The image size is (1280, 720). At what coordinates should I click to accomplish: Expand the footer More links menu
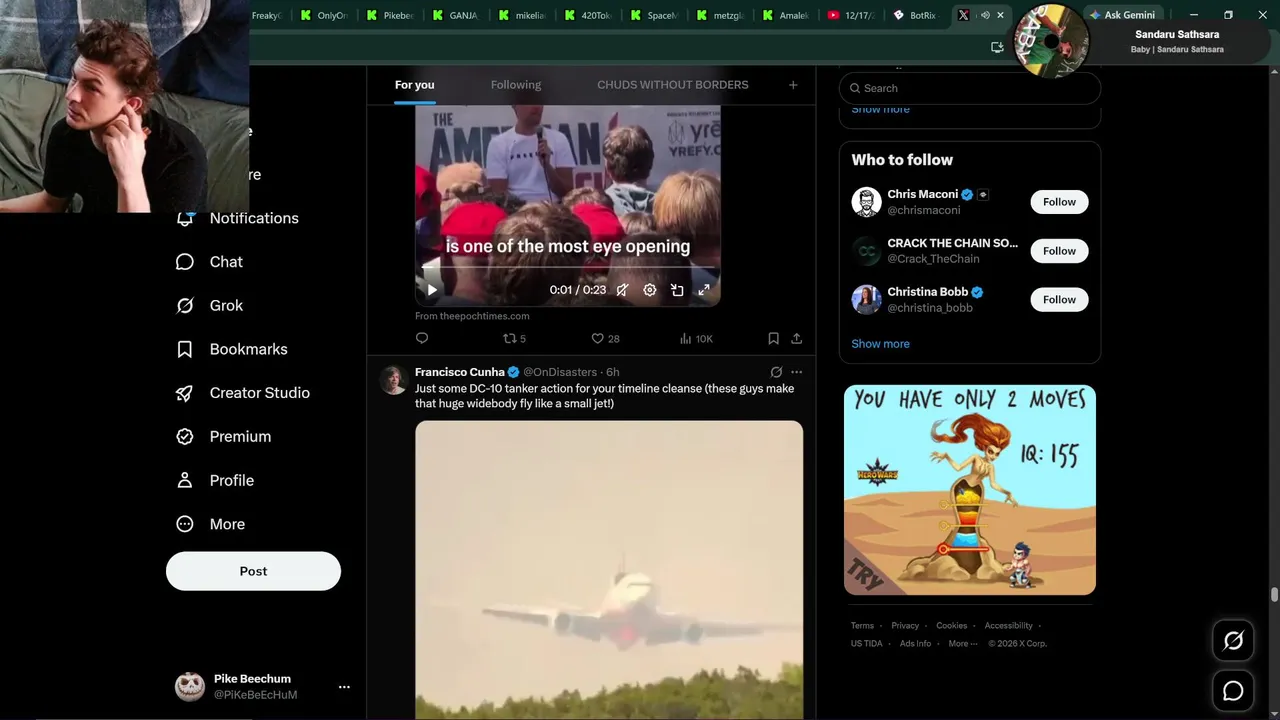(962, 643)
